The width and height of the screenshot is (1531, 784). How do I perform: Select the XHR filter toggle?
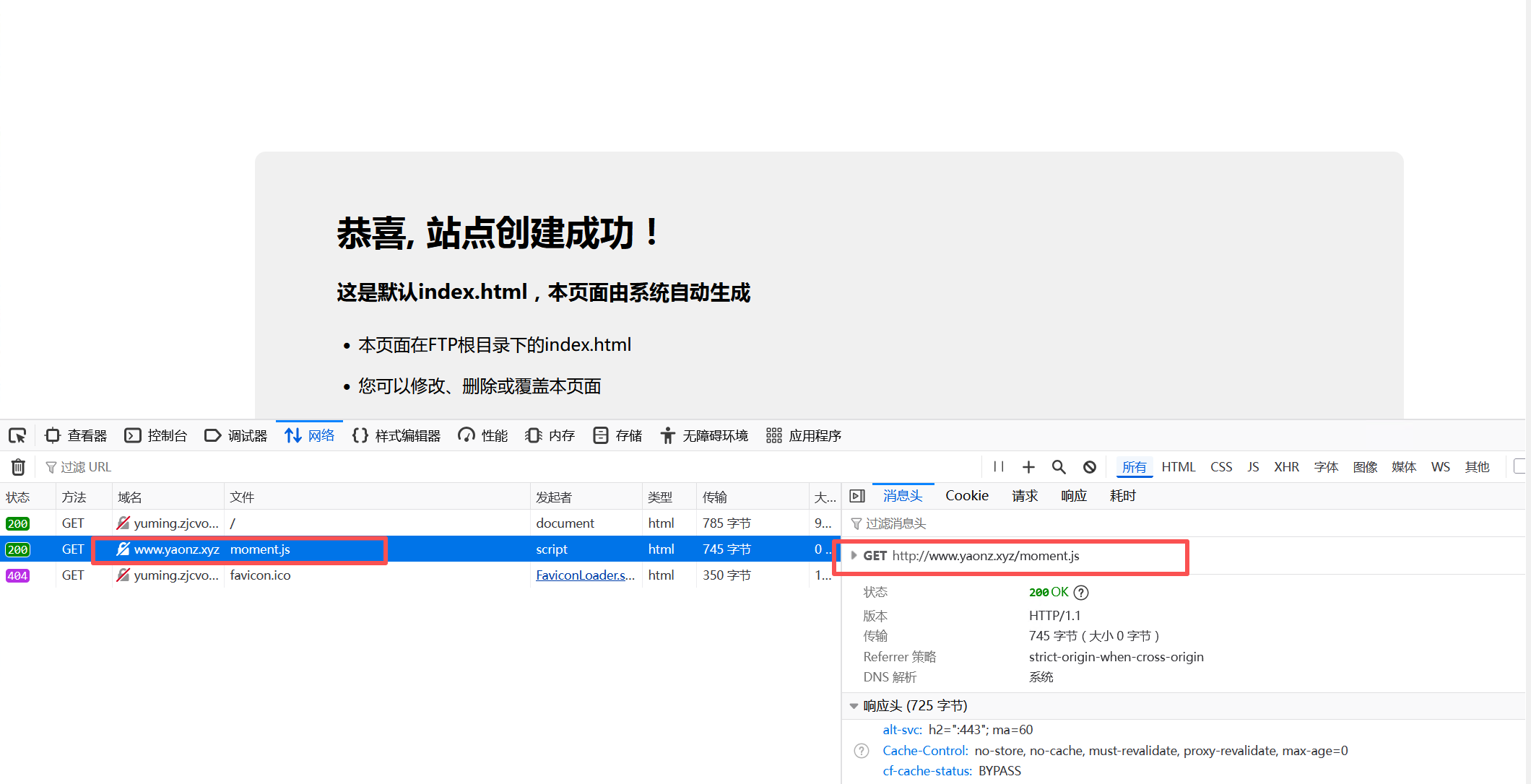click(1286, 467)
